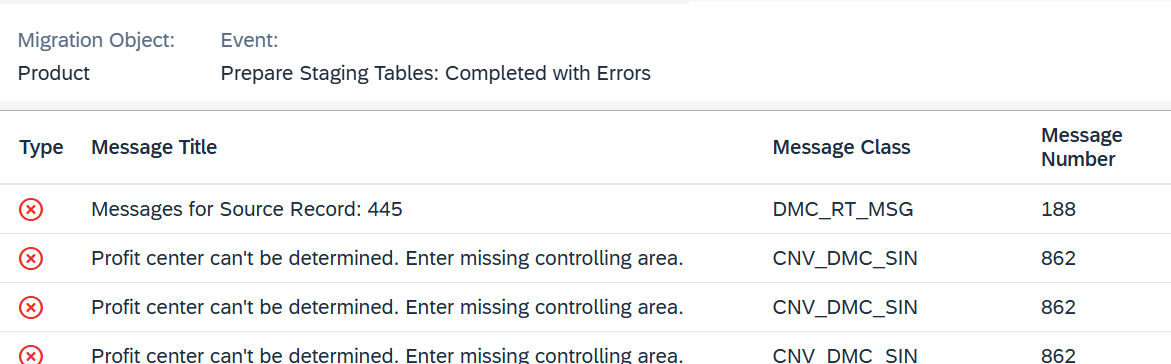Select error icon of first Profit center message
The width and height of the screenshot is (1171, 364).
tap(31, 259)
